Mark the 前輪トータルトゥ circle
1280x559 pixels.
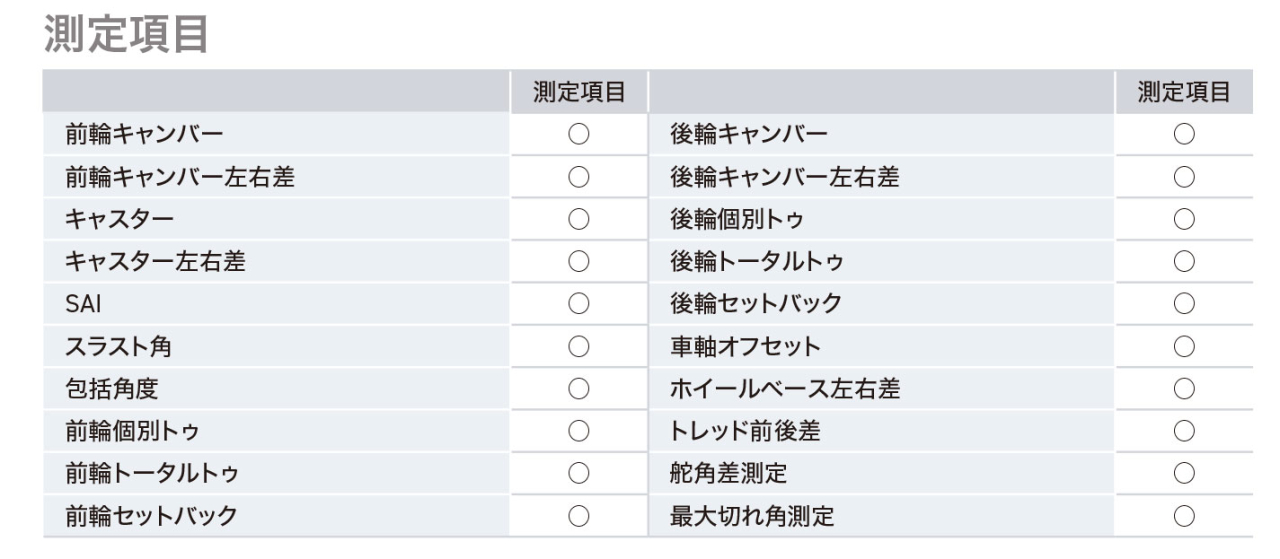(579, 474)
